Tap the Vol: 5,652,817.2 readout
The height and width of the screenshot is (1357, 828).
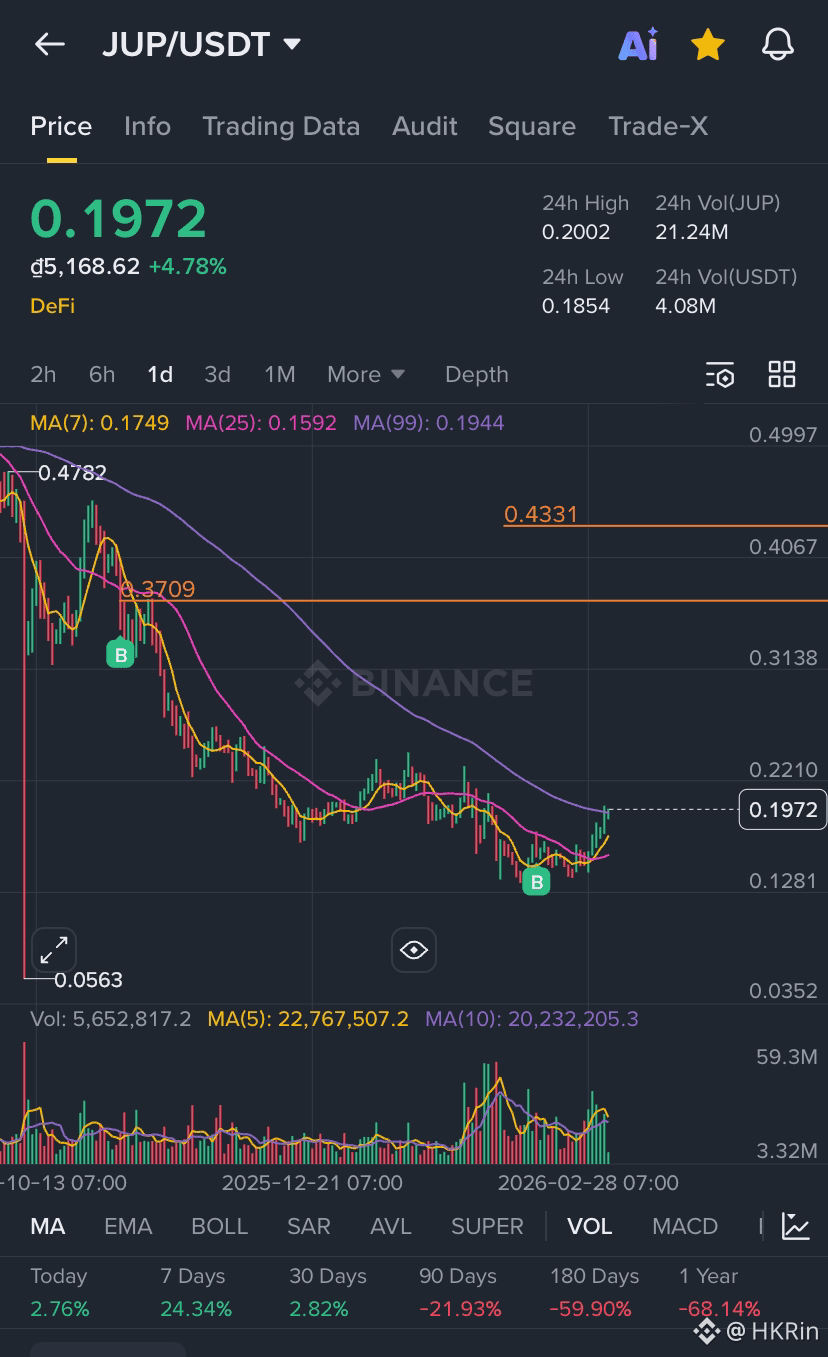point(110,1019)
